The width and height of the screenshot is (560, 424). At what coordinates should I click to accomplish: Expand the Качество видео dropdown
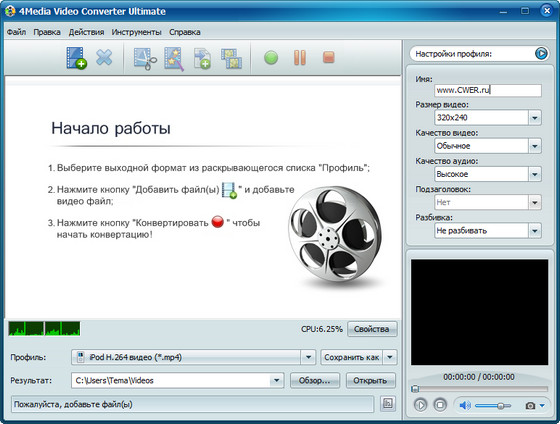535,146
